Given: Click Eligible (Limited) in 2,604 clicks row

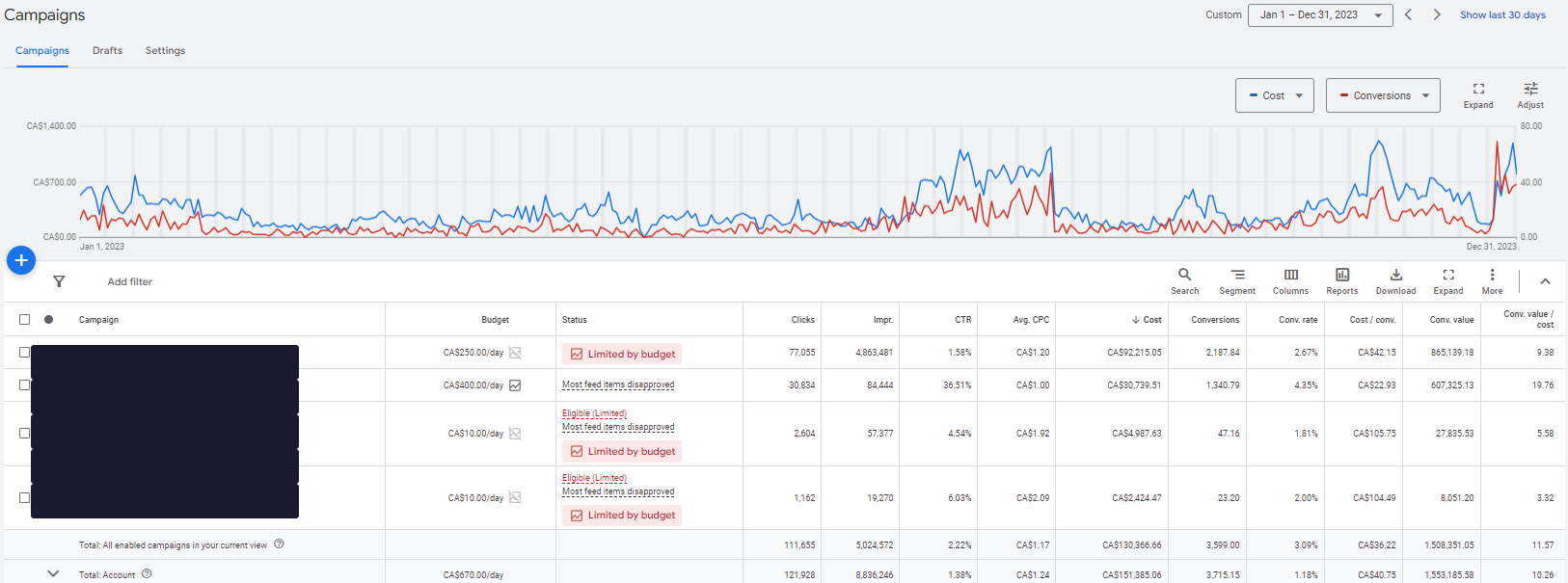Looking at the screenshot, I should point(594,413).
